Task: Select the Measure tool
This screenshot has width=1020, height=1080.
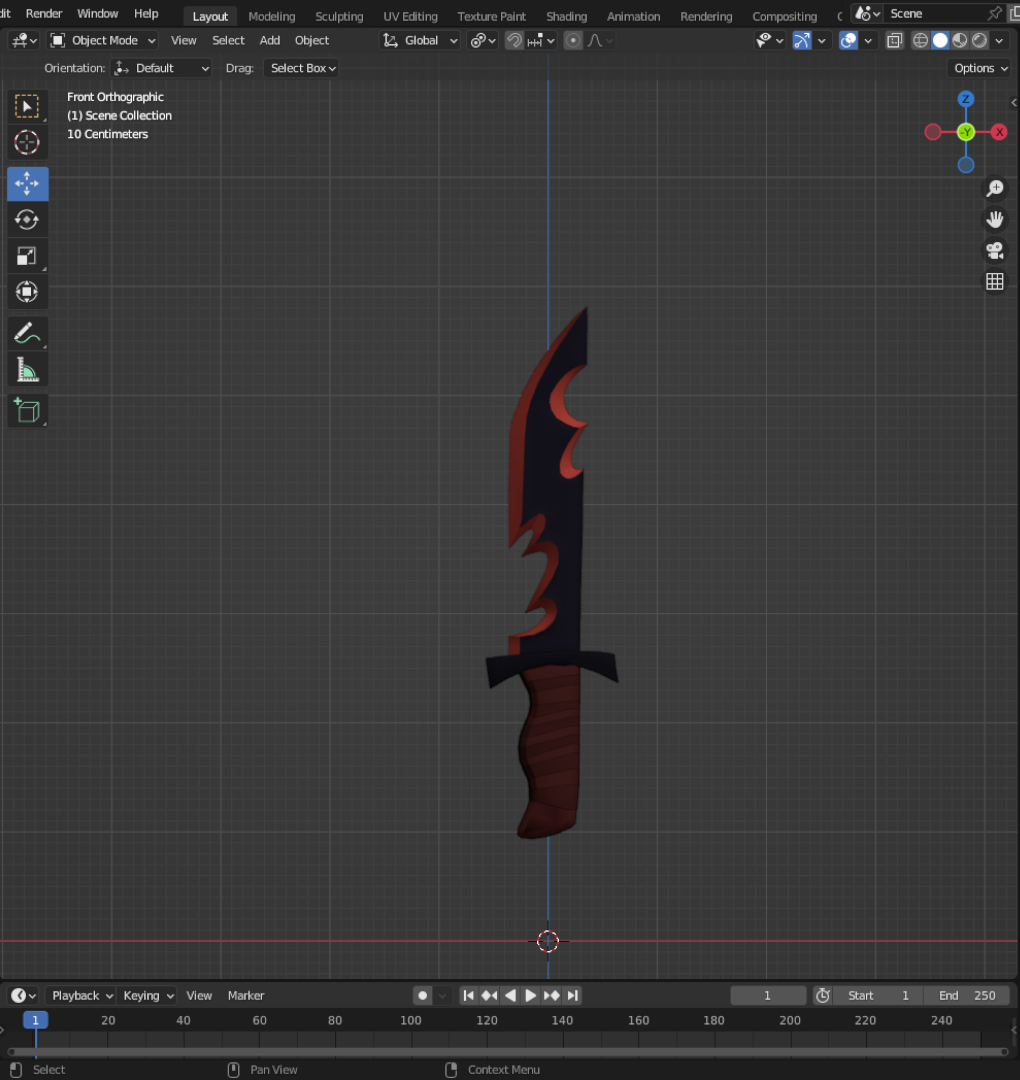Action: (28, 370)
